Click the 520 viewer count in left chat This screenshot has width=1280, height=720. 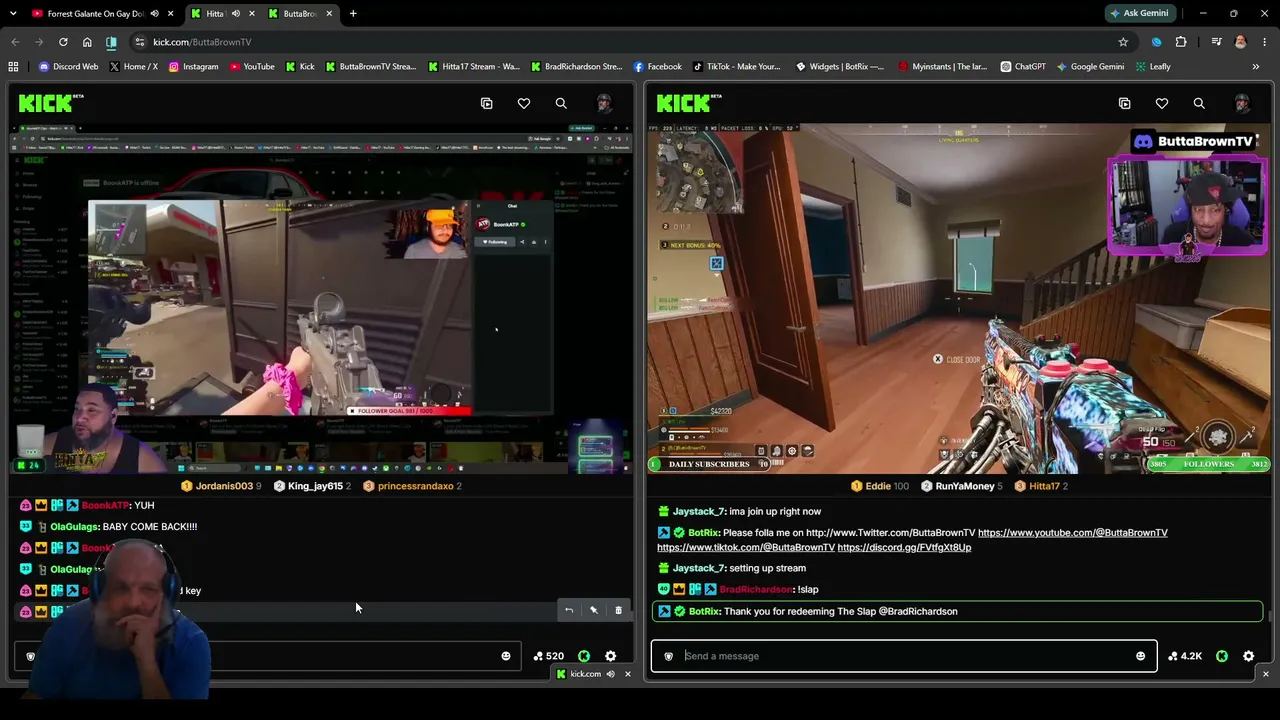(549, 656)
